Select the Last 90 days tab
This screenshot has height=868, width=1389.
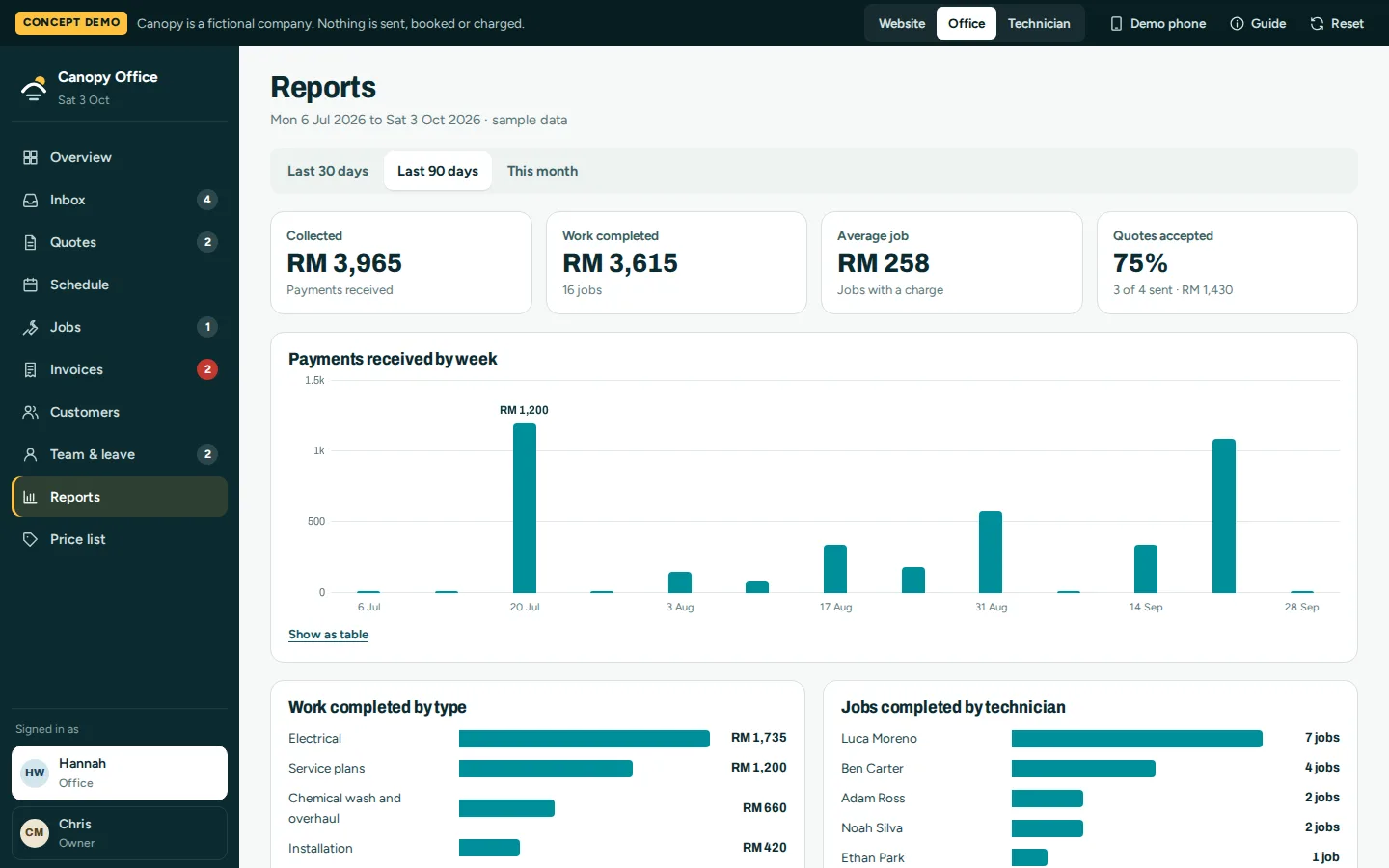(x=438, y=171)
